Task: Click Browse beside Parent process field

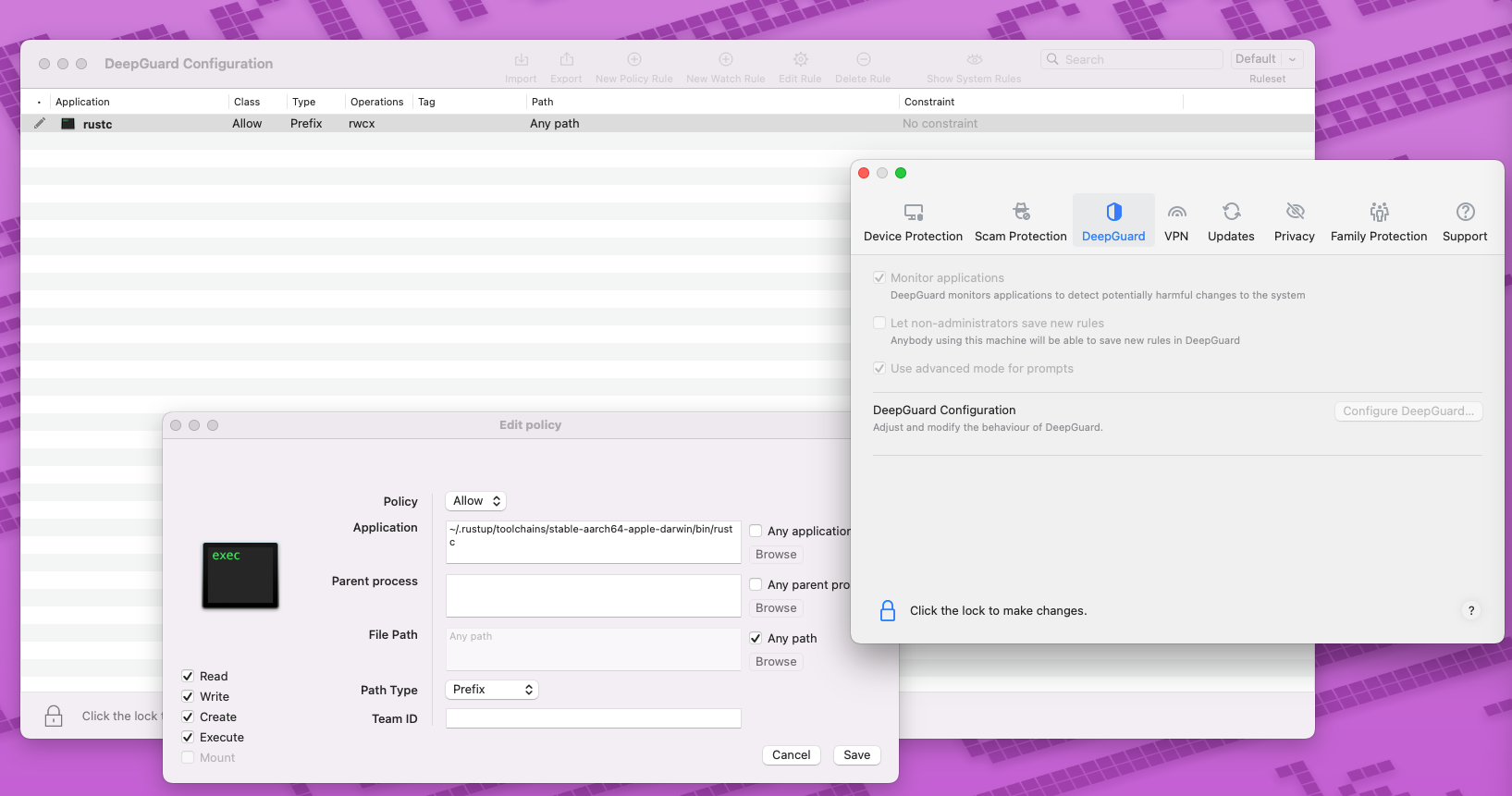Action: point(776,608)
